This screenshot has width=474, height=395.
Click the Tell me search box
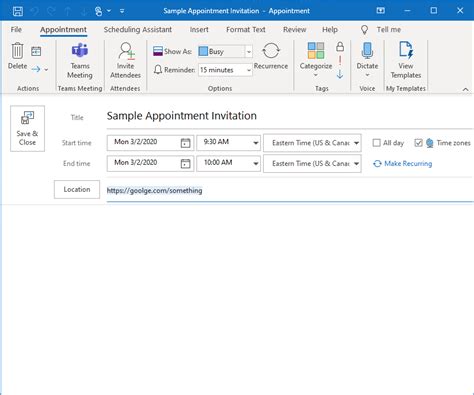point(389,30)
